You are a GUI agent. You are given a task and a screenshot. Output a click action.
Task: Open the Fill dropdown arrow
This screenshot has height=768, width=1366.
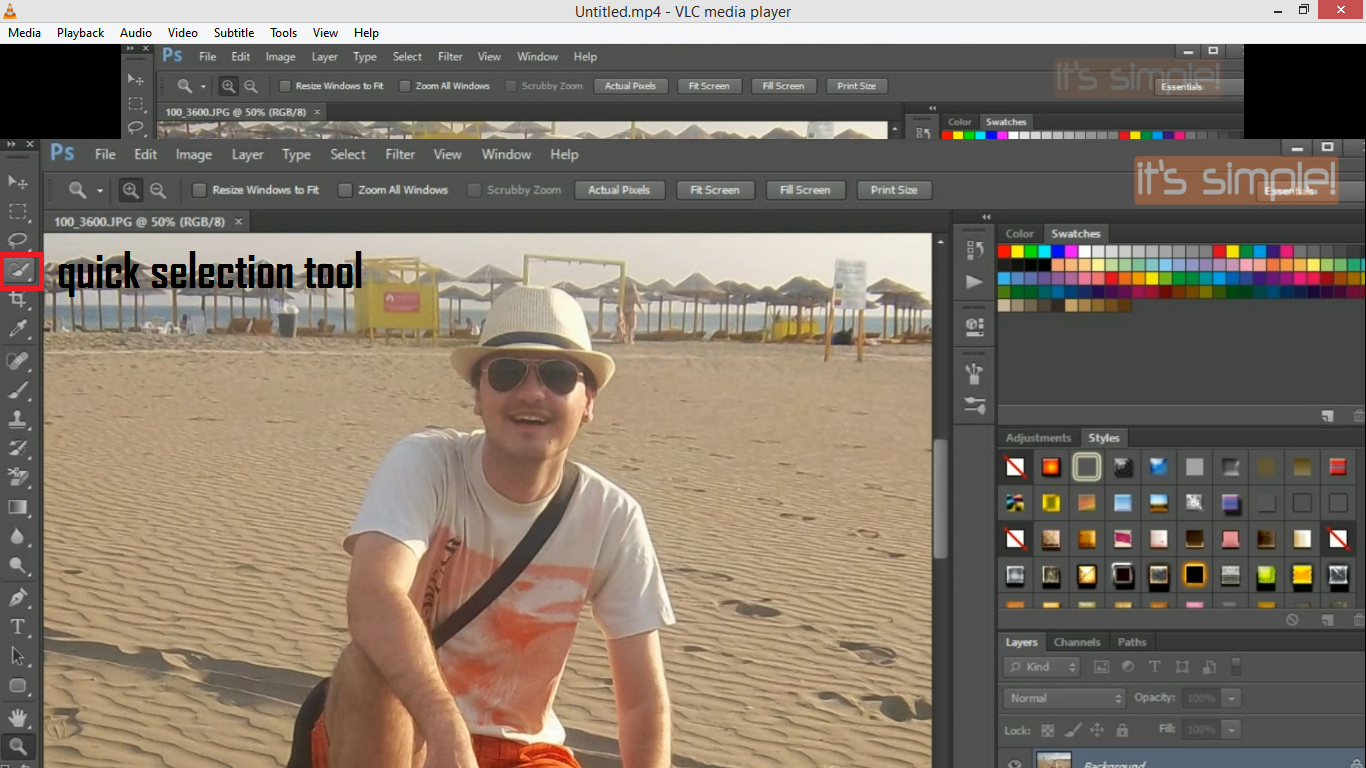1233,730
